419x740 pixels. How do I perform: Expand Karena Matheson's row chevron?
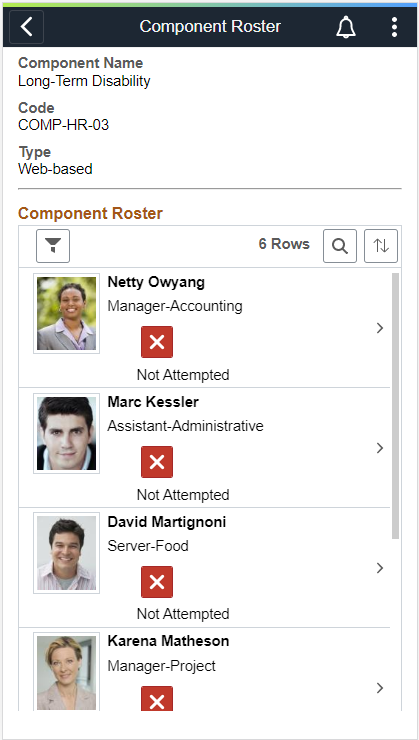coord(380,688)
